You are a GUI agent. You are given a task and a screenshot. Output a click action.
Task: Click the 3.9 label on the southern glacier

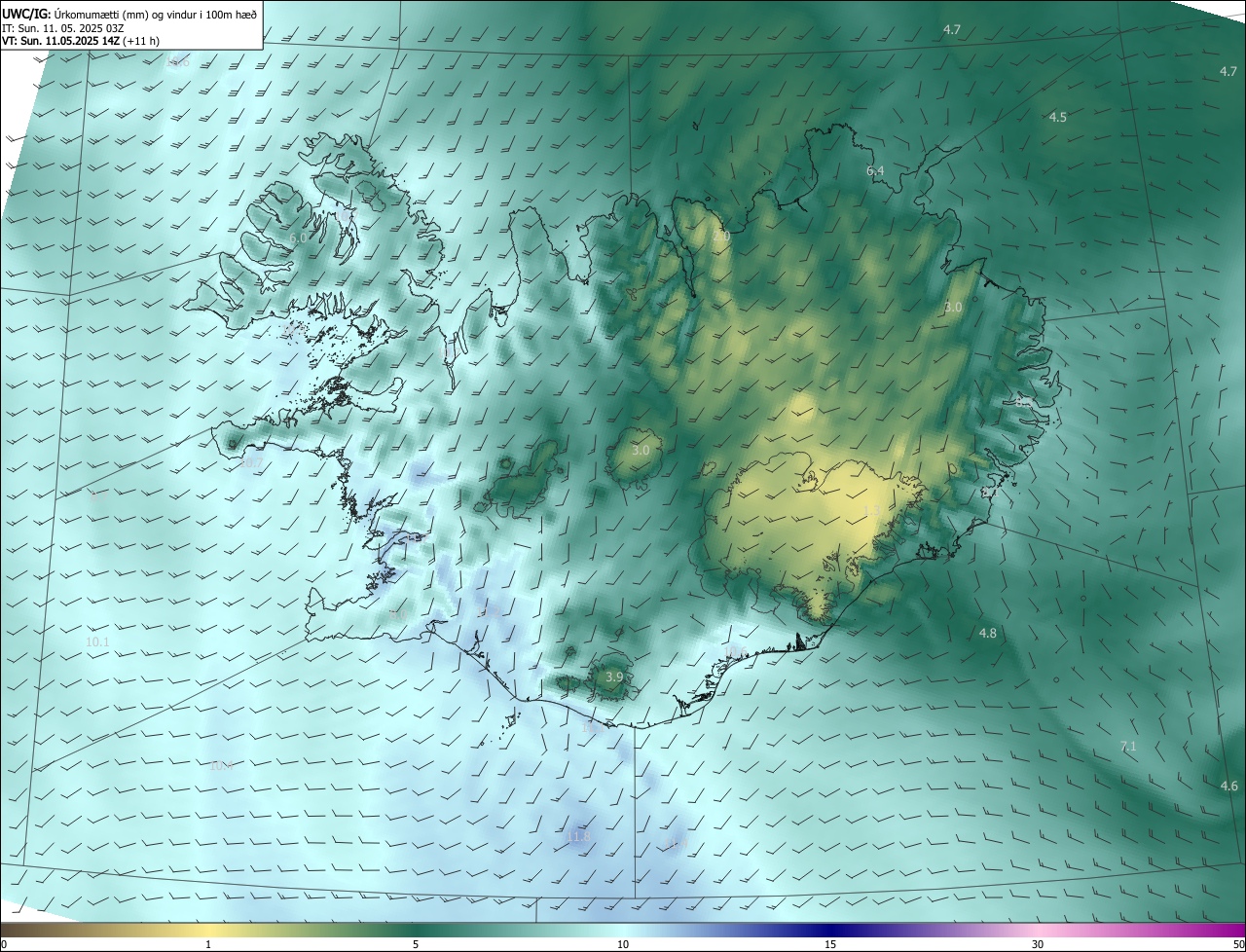[x=613, y=677]
